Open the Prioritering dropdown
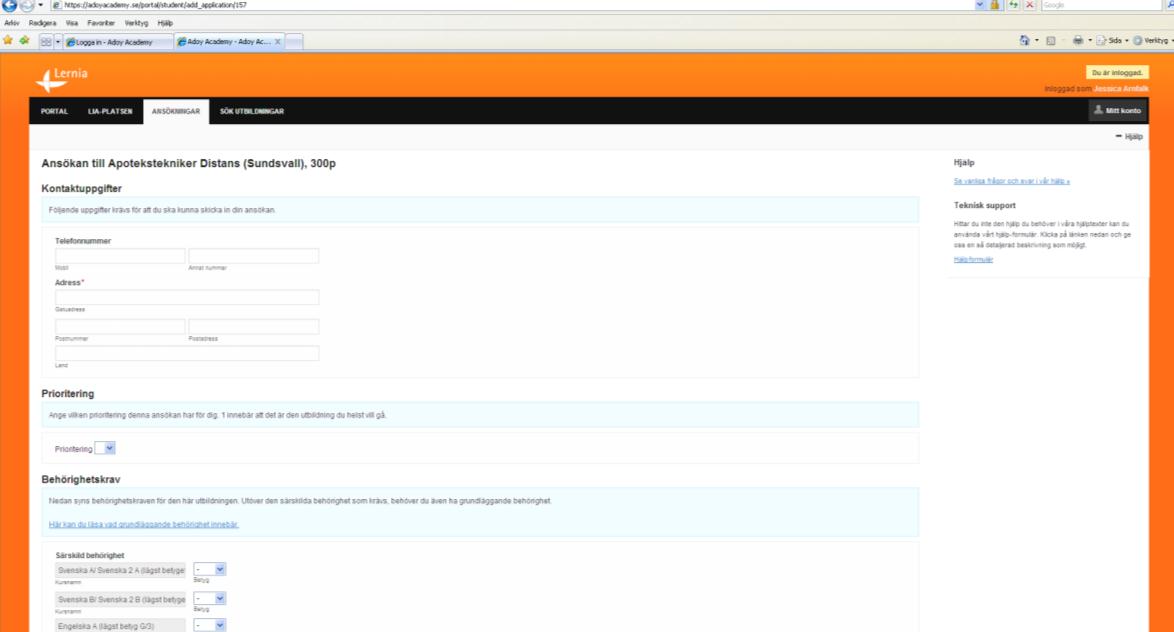Image resolution: width=1174 pixels, height=632 pixels. 105,449
